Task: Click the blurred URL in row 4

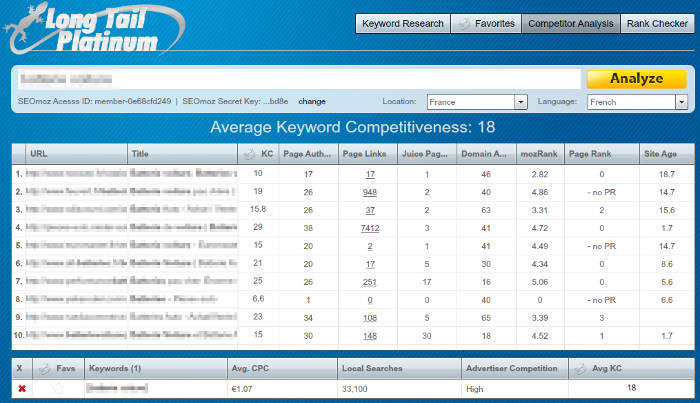Action: [76, 228]
